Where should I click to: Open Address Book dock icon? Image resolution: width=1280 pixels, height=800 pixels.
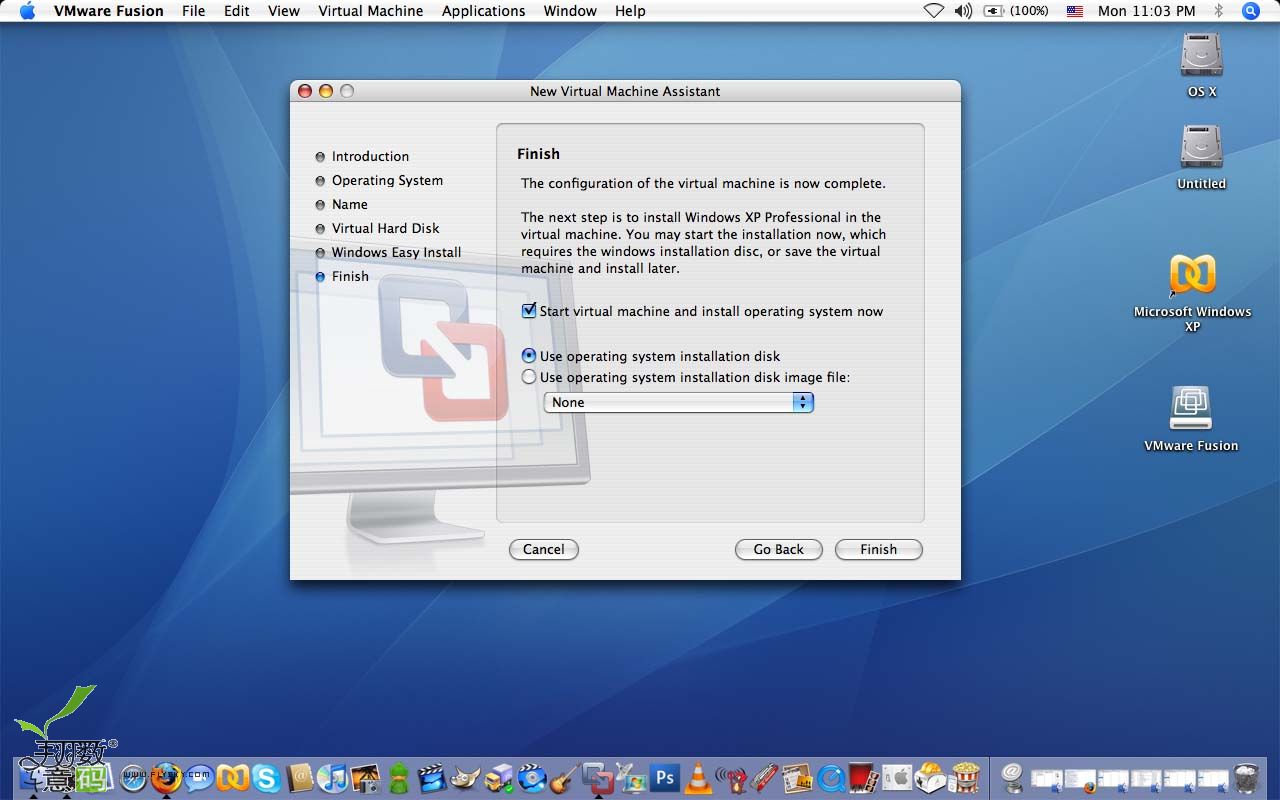pos(299,777)
